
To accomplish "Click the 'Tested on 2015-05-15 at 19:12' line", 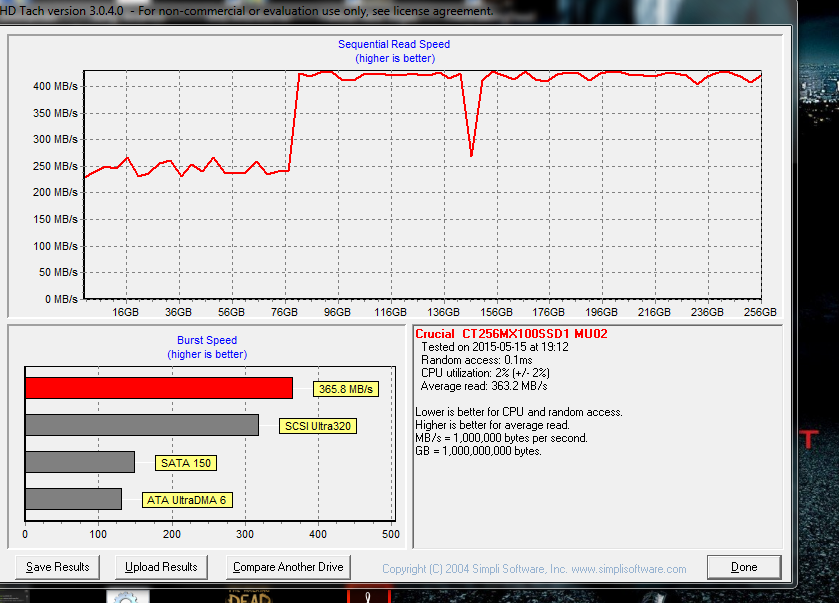I will point(495,347).
